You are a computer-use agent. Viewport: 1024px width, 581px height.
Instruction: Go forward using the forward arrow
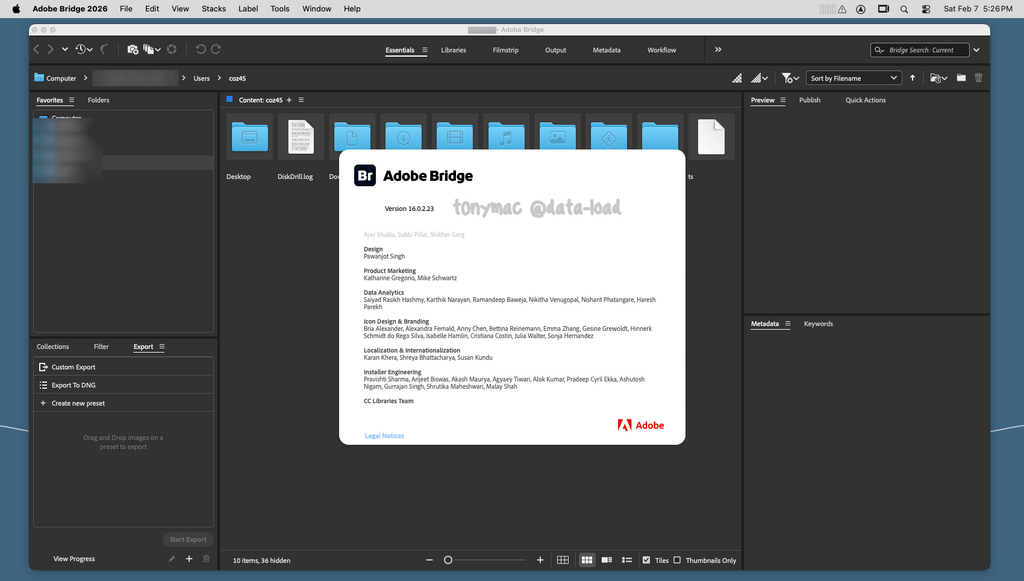[x=50, y=50]
